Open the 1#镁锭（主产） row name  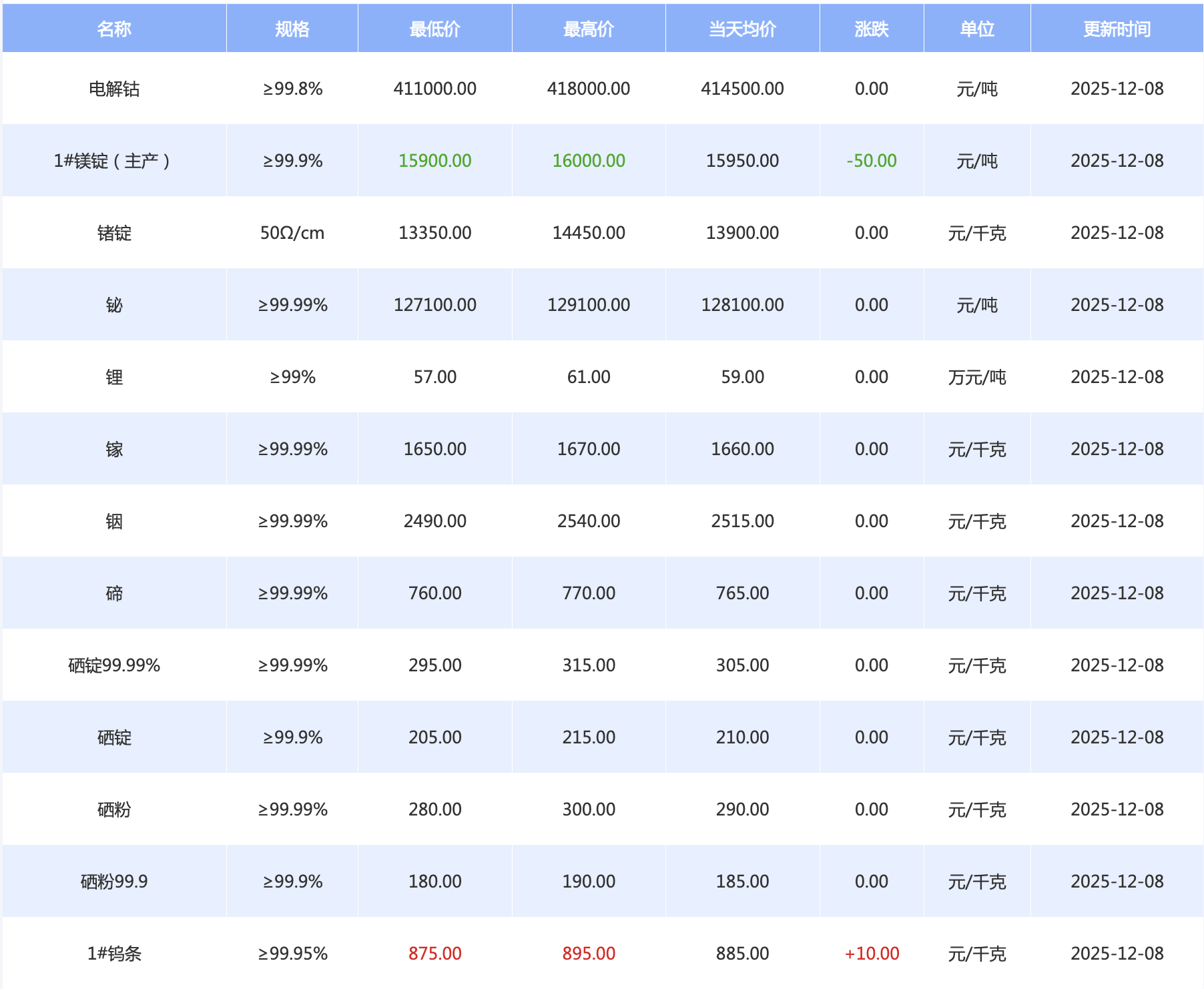tap(113, 161)
